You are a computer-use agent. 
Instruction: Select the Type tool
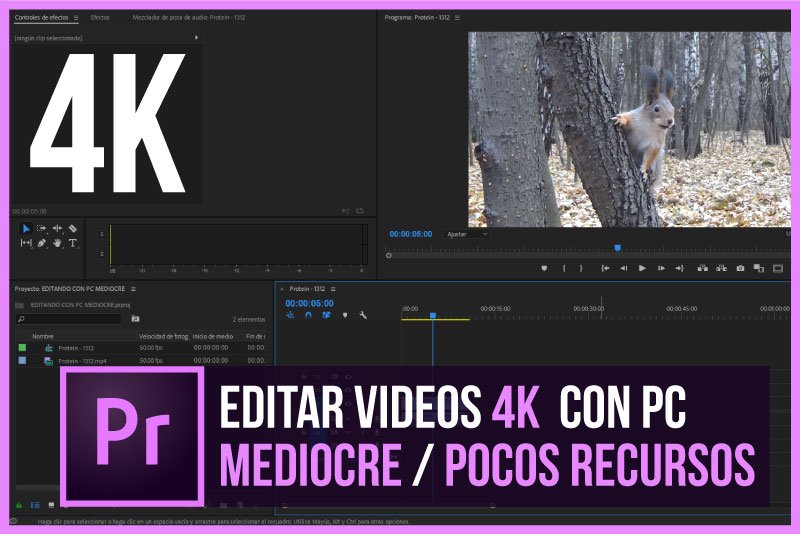coord(72,243)
